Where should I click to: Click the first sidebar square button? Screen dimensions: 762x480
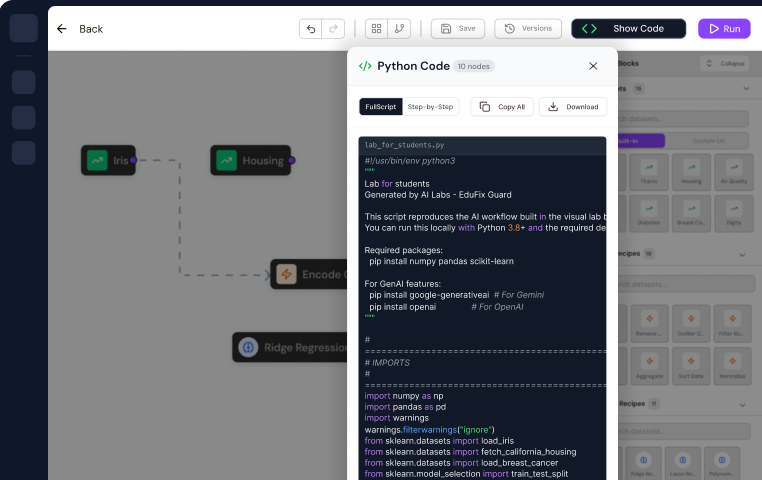click(x=23, y=82)
